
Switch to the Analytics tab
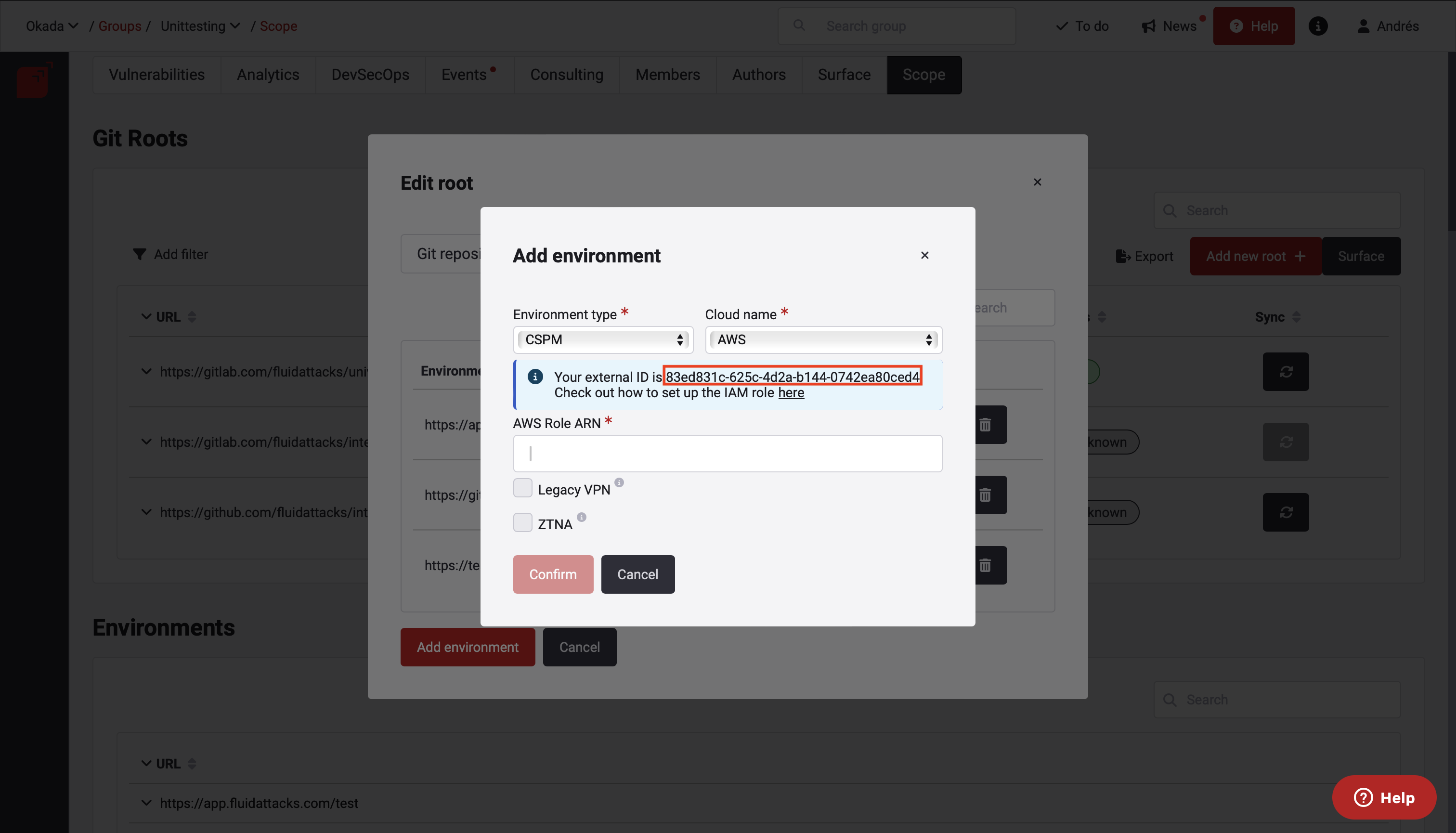point(268,75)
